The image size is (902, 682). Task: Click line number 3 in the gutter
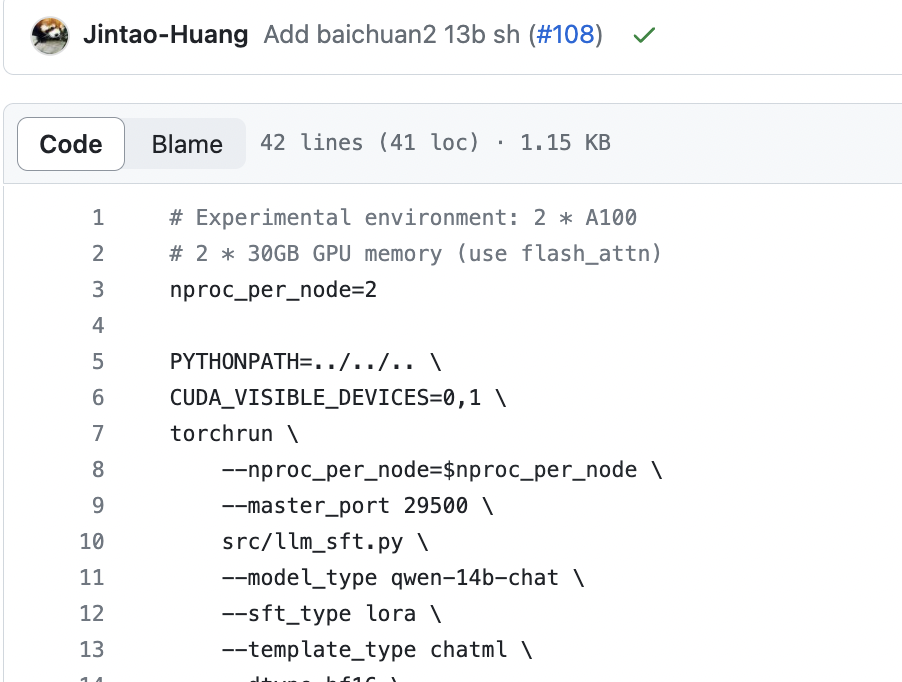pos(97,290)
